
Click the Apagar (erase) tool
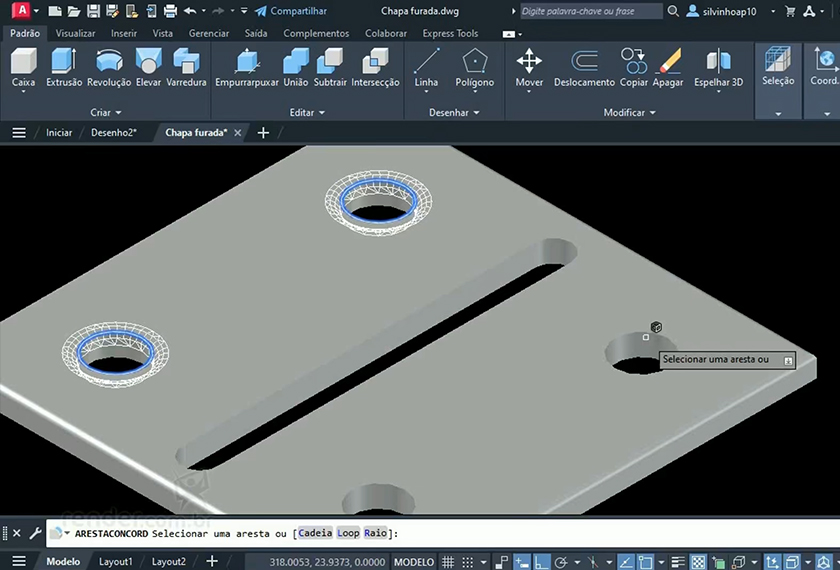(668, 62)
